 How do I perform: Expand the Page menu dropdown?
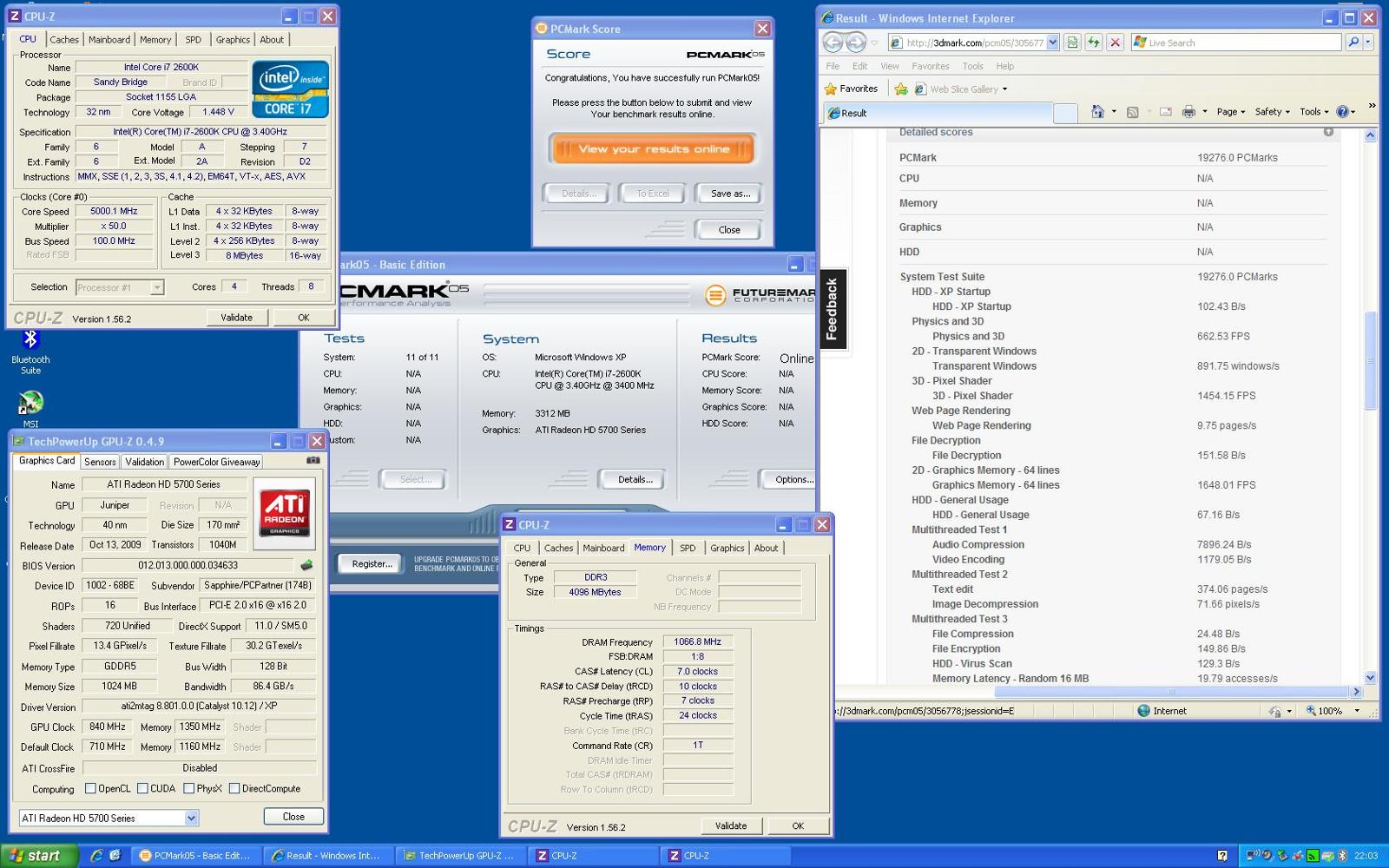(x=1231, y=112)
